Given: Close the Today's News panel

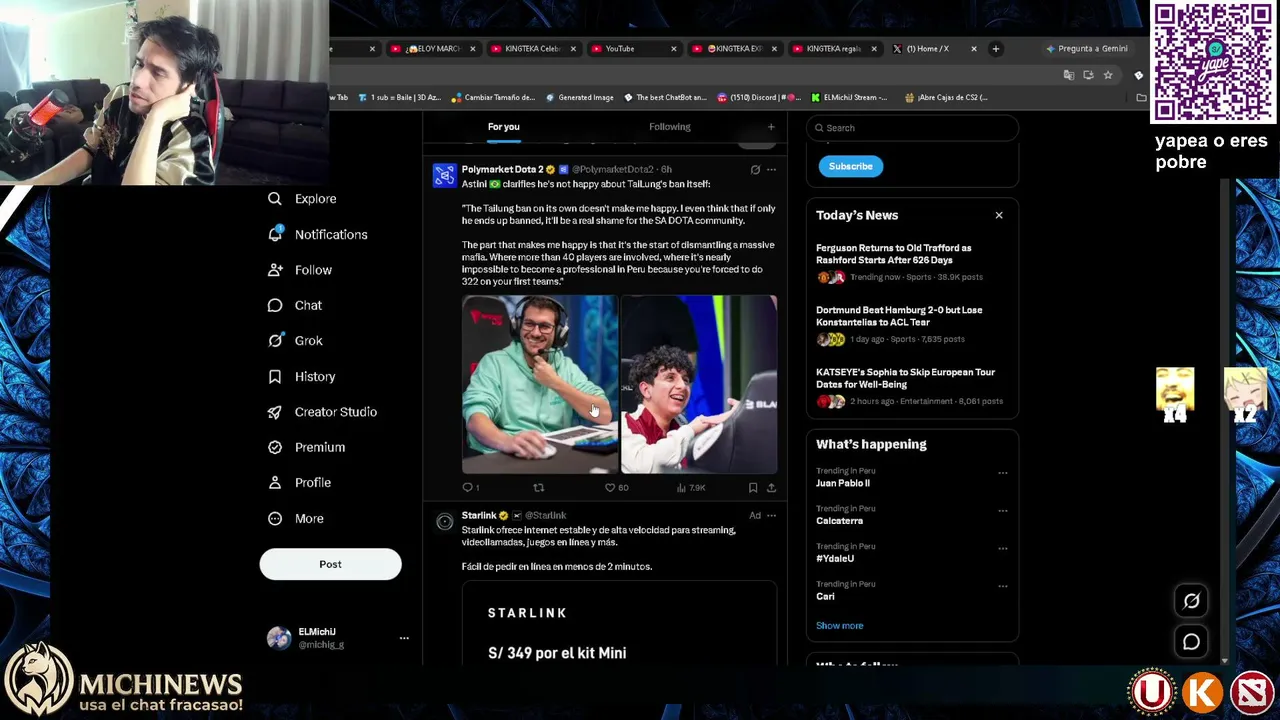Looking at the screenshot, I should click(x=998, y=215).
